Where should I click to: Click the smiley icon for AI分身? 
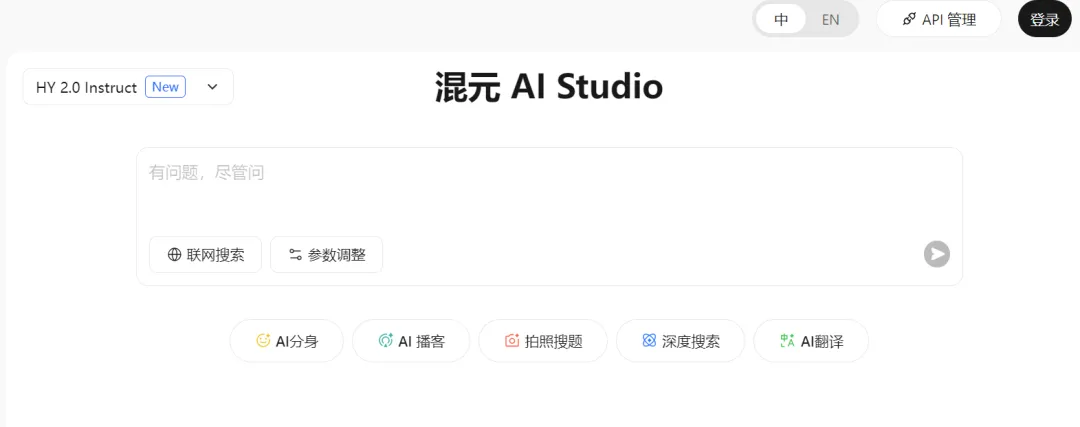coord(263,340)
